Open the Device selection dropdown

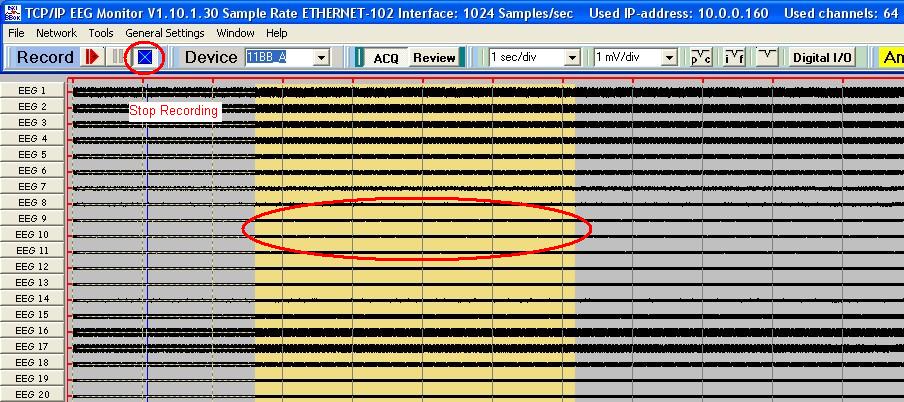click(x=321, y=58)
